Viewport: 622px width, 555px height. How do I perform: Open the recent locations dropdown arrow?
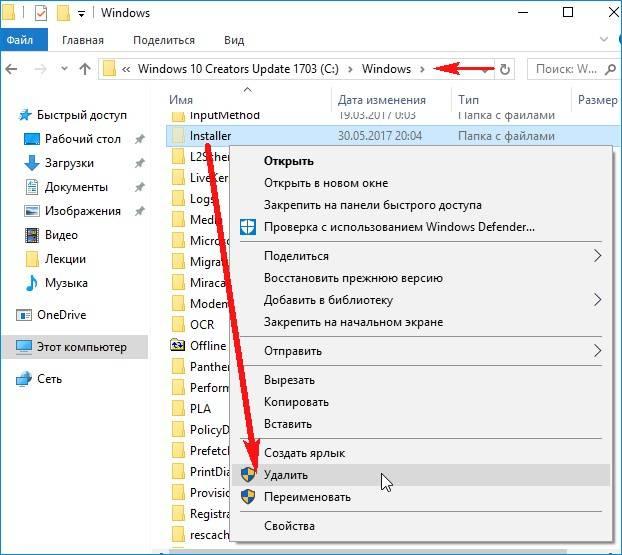tap(64, 69)
